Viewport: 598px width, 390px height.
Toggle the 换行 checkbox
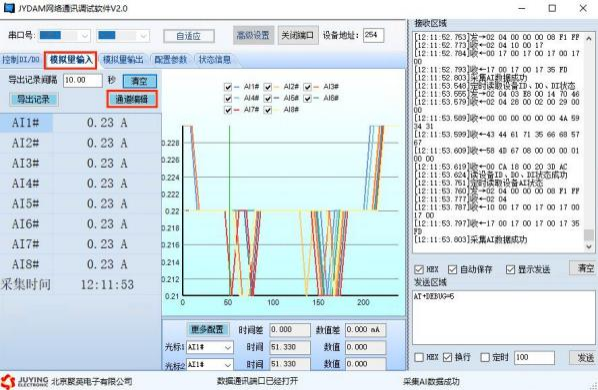[447, 357]
